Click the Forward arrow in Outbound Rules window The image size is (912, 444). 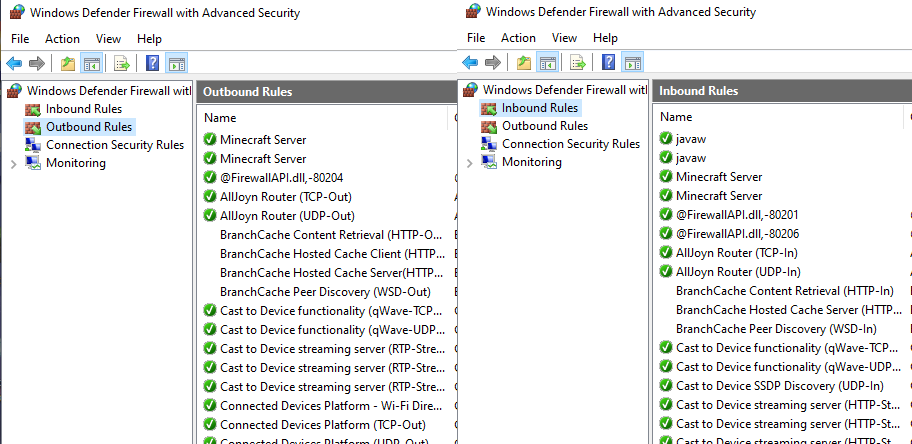tap(37, 63)
